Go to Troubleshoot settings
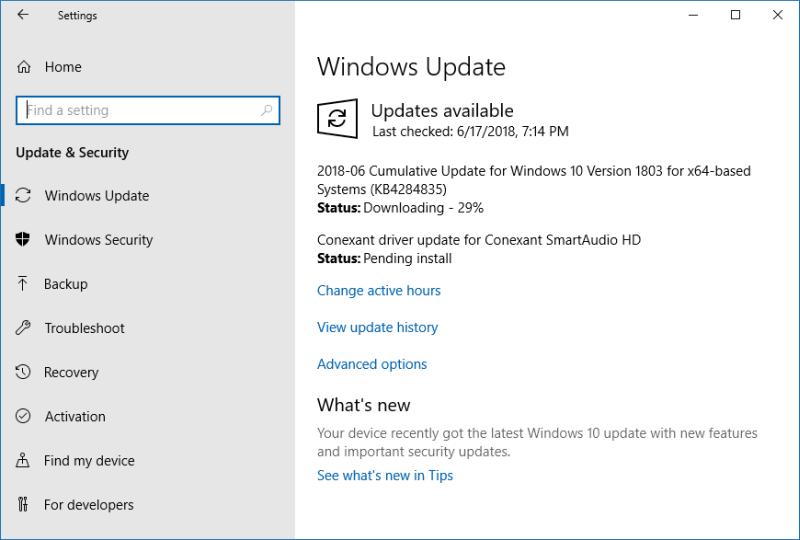Viewport: 800px width, 540px height. [85, 328]
